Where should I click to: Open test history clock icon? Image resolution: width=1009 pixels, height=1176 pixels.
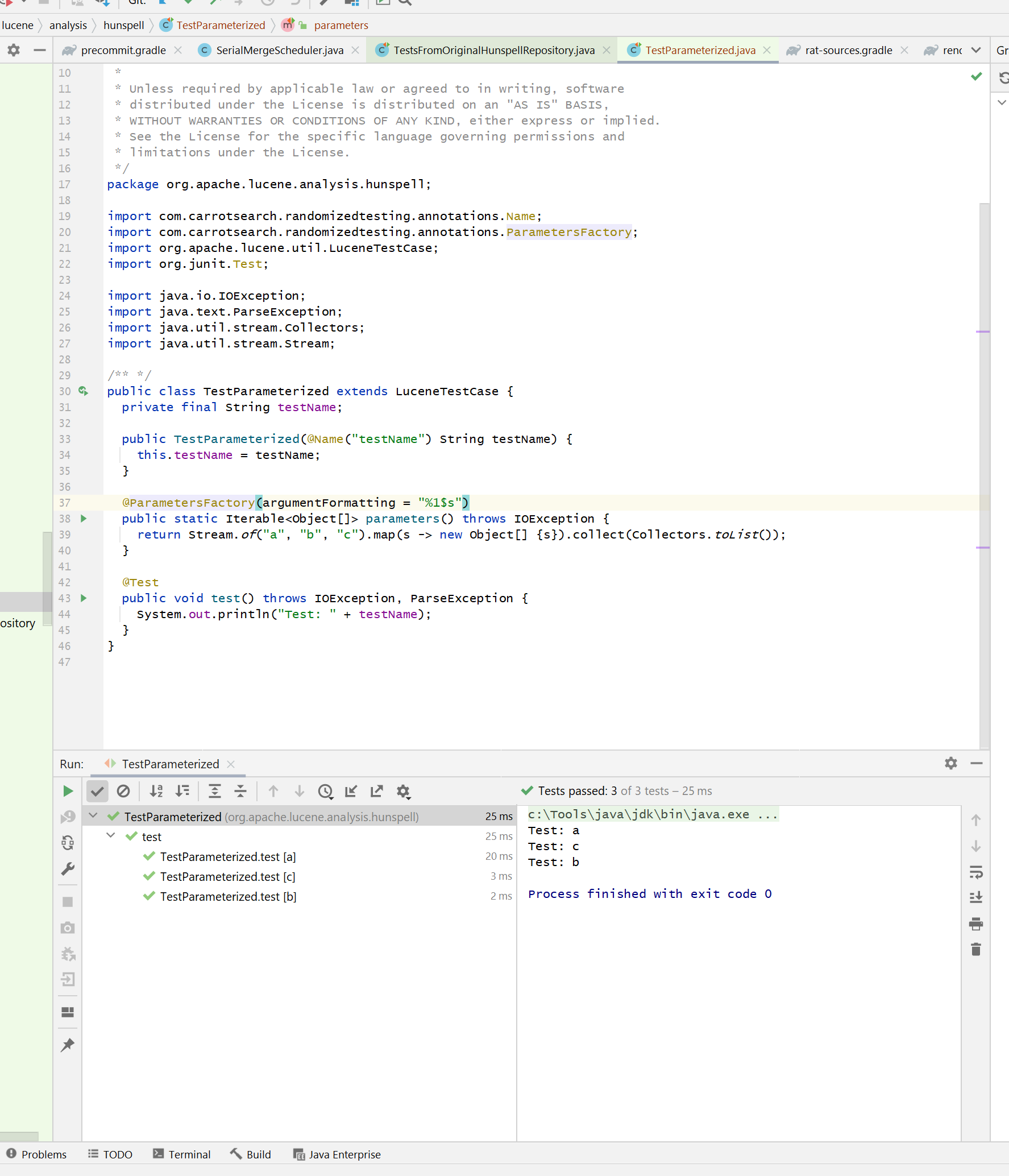click(326, 791)
